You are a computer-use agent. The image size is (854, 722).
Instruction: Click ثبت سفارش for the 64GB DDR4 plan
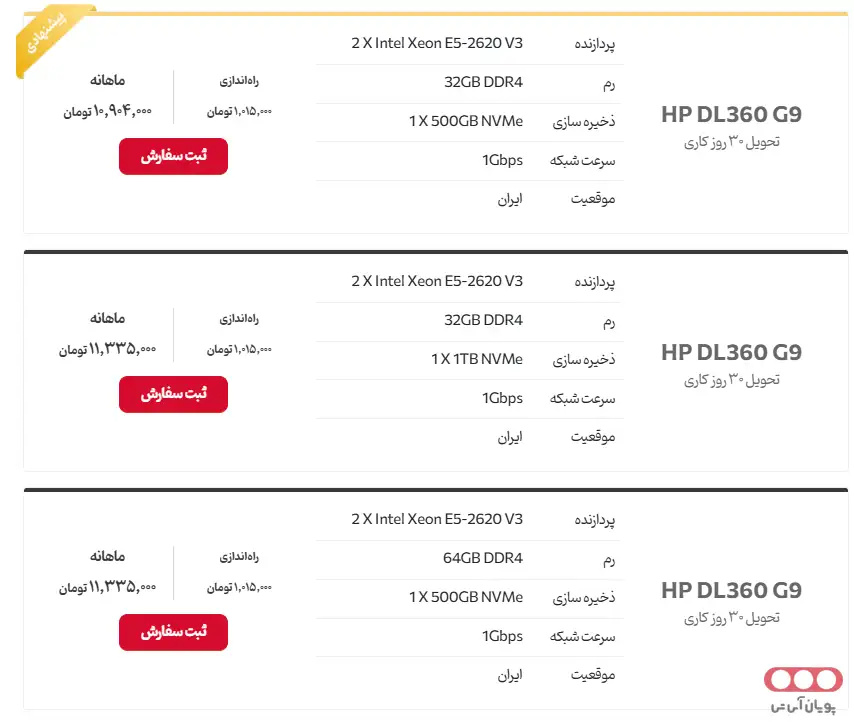point(173,632)
